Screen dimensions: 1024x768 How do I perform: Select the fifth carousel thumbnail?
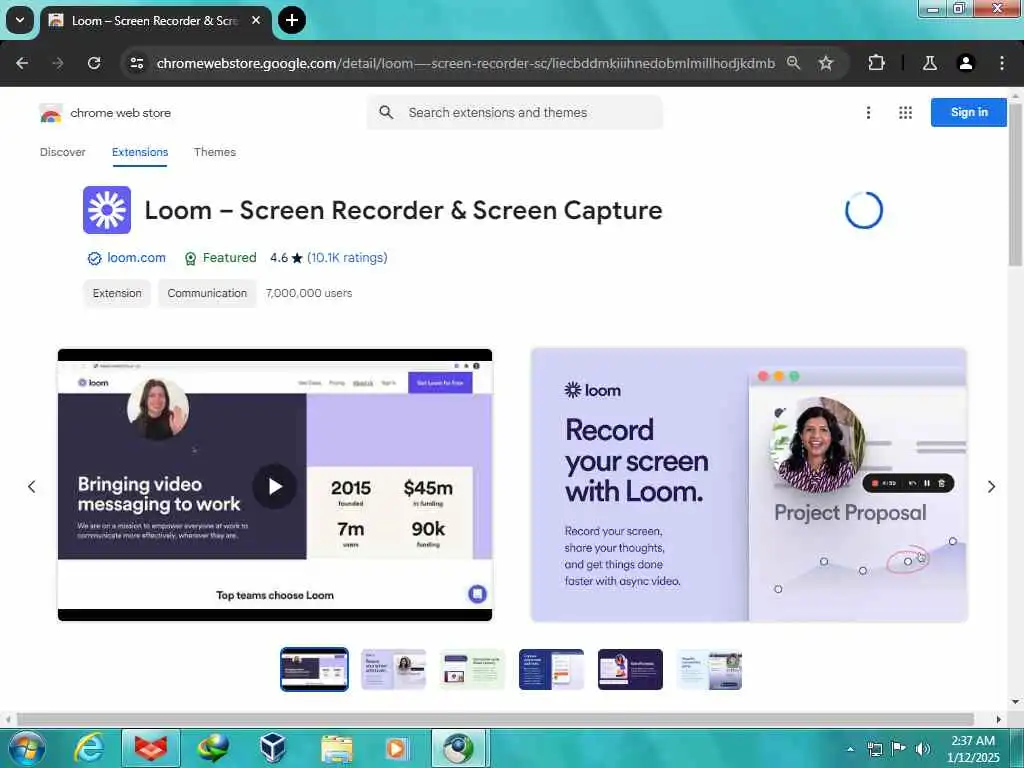[x=630, y=669]
